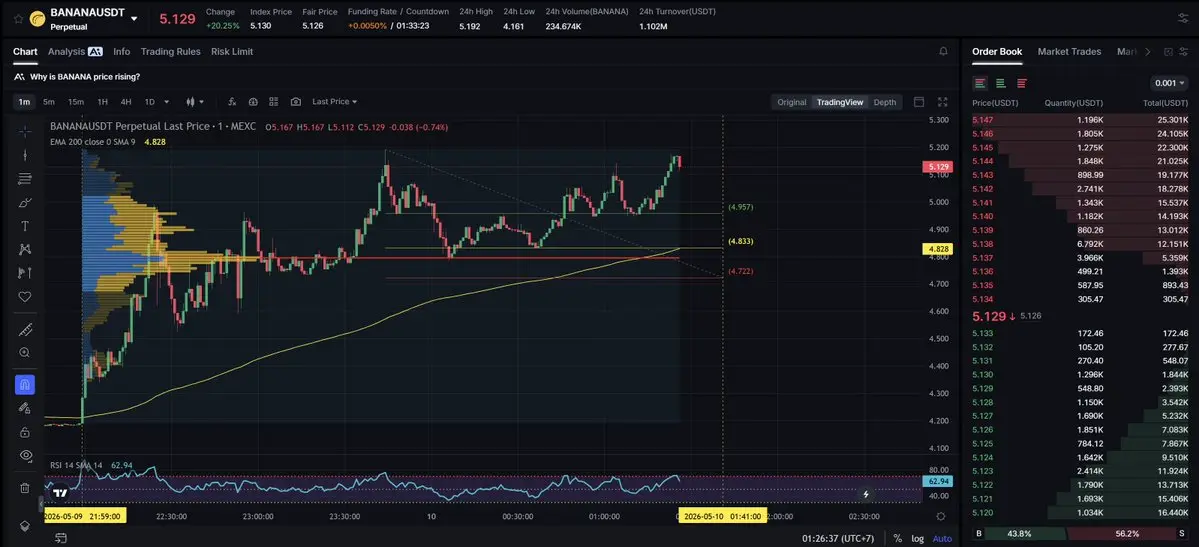Viewport: 1199px width, 547px height.
Task: Open the object tree layers icon
Action: [x=24, y=526]
